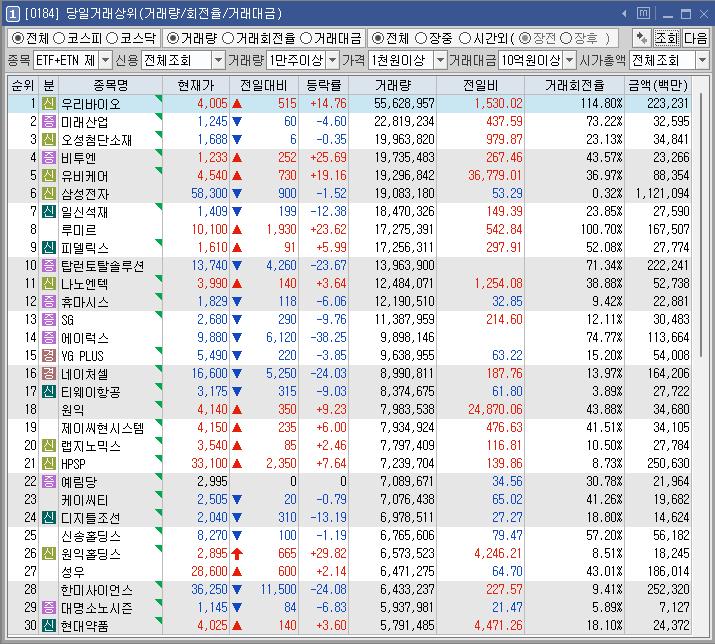
Task: Select the 장중 session radio button
Action: tap(421, 38)
